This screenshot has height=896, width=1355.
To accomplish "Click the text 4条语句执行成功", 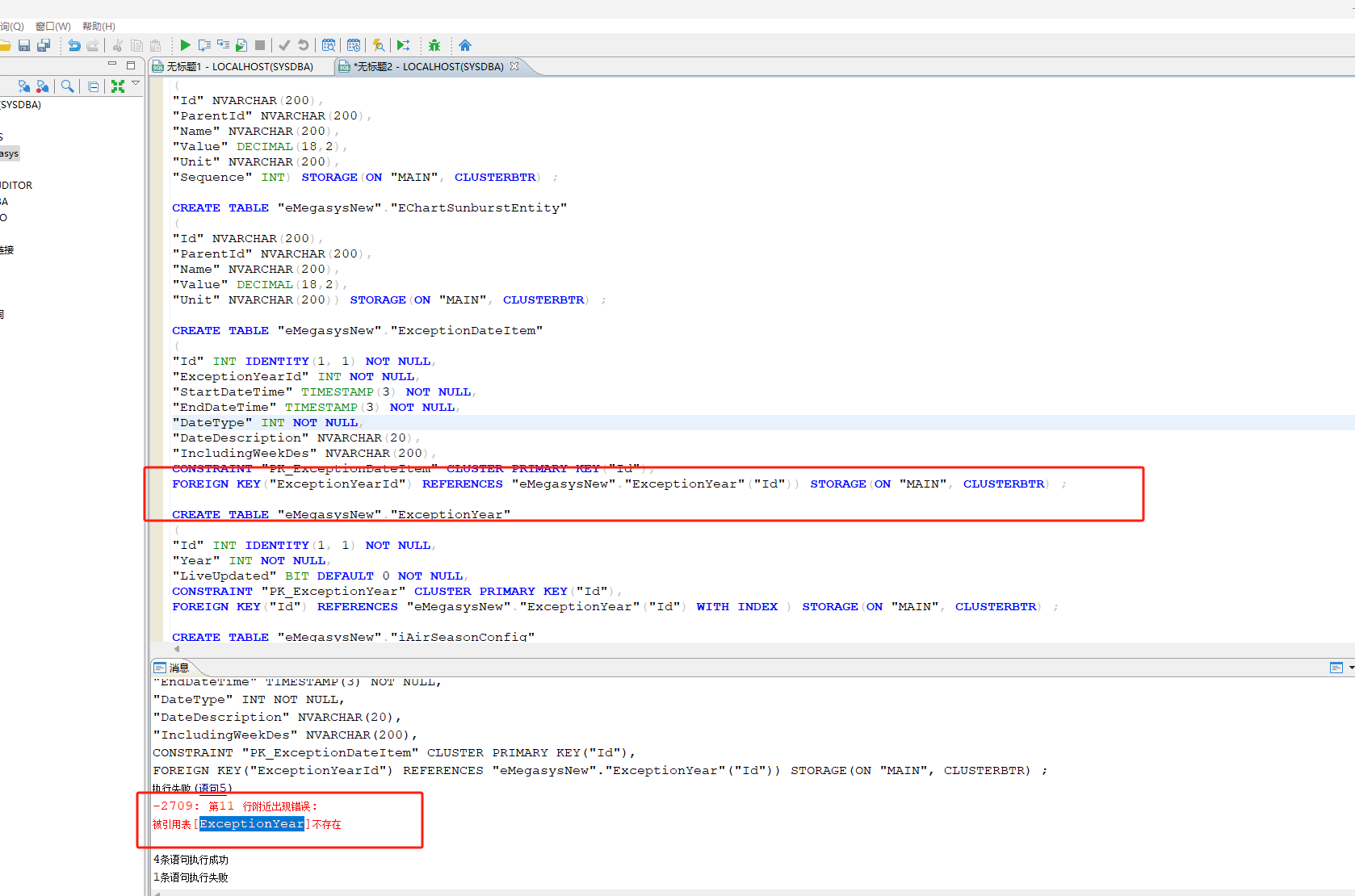I will pos(191,860).
